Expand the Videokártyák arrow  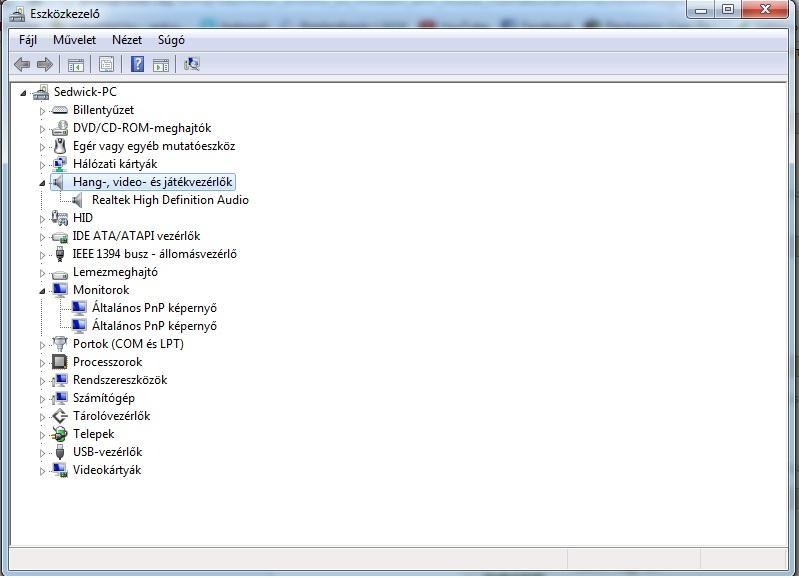click(42, 471)
